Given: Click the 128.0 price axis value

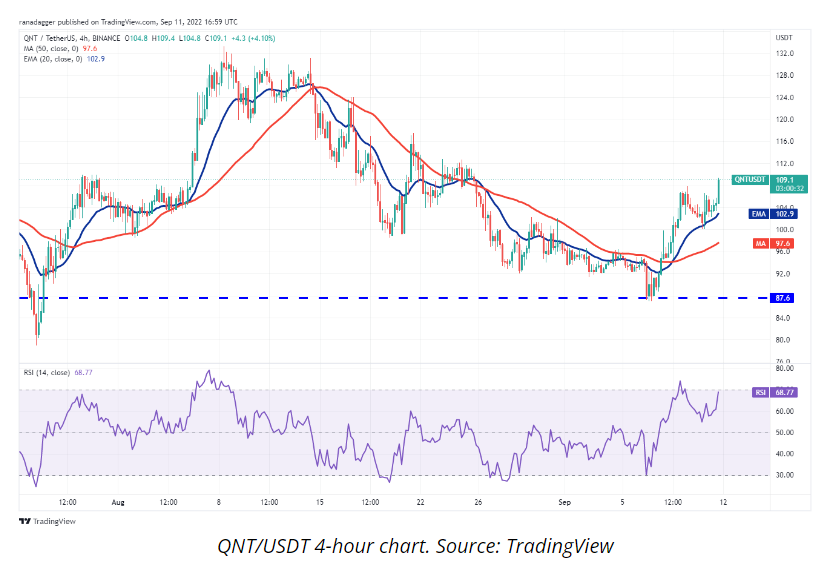Looking at the screenshot, I should [x=785, y=75].
